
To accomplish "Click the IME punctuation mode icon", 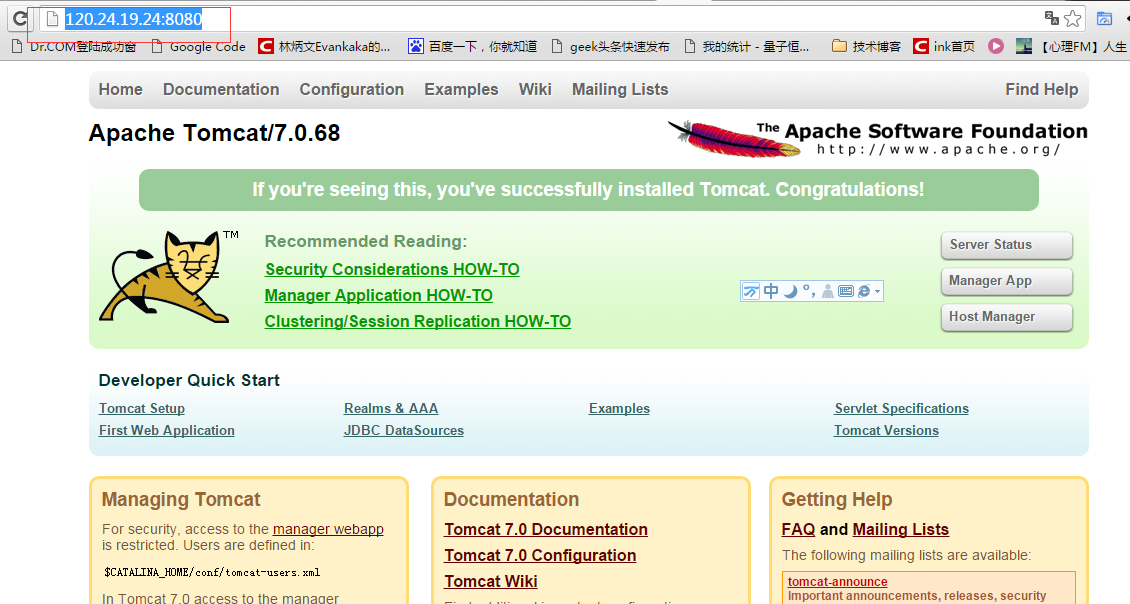I will coord(809,290).
